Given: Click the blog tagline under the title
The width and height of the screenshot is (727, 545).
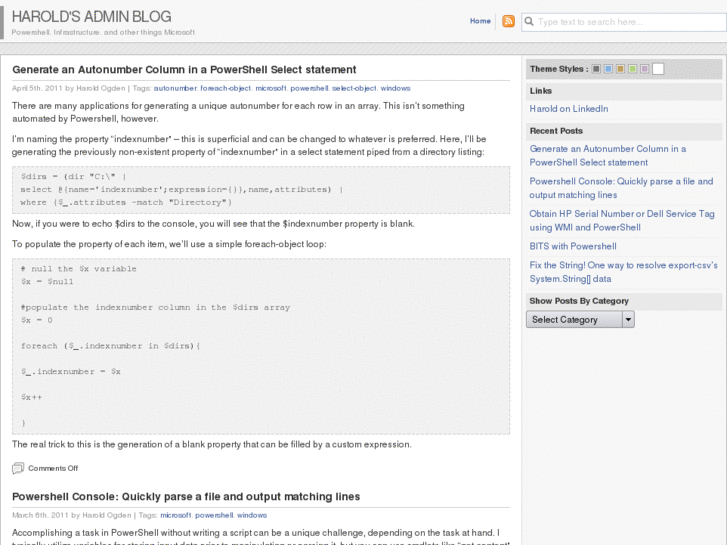Looking at the screenshot, I should pos(103,32).
